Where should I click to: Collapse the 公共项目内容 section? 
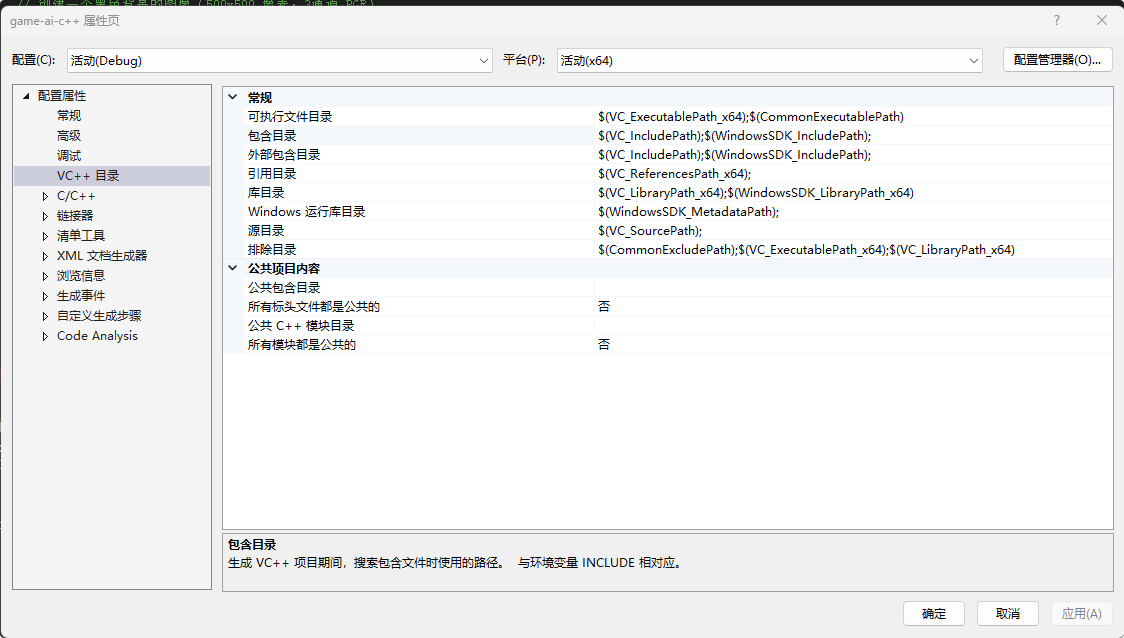233,269
